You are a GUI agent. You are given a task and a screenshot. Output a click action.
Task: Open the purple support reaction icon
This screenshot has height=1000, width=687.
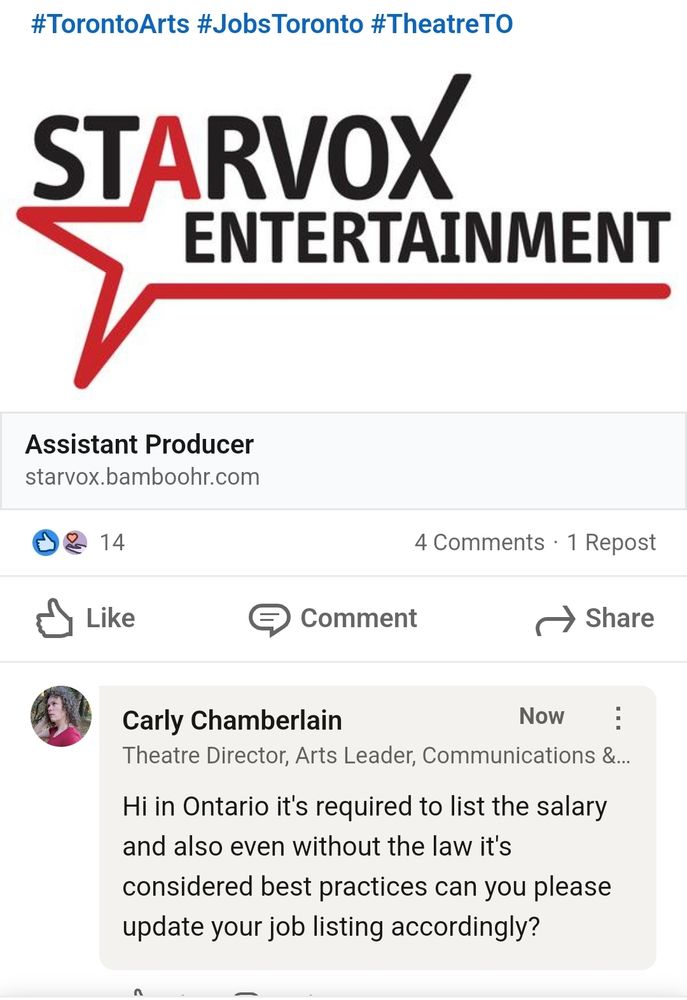pos(75,543)
